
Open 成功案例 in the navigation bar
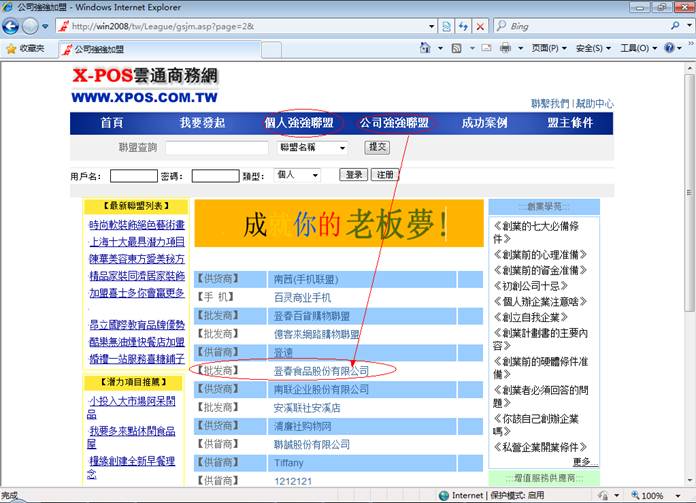tap(484, 123)
